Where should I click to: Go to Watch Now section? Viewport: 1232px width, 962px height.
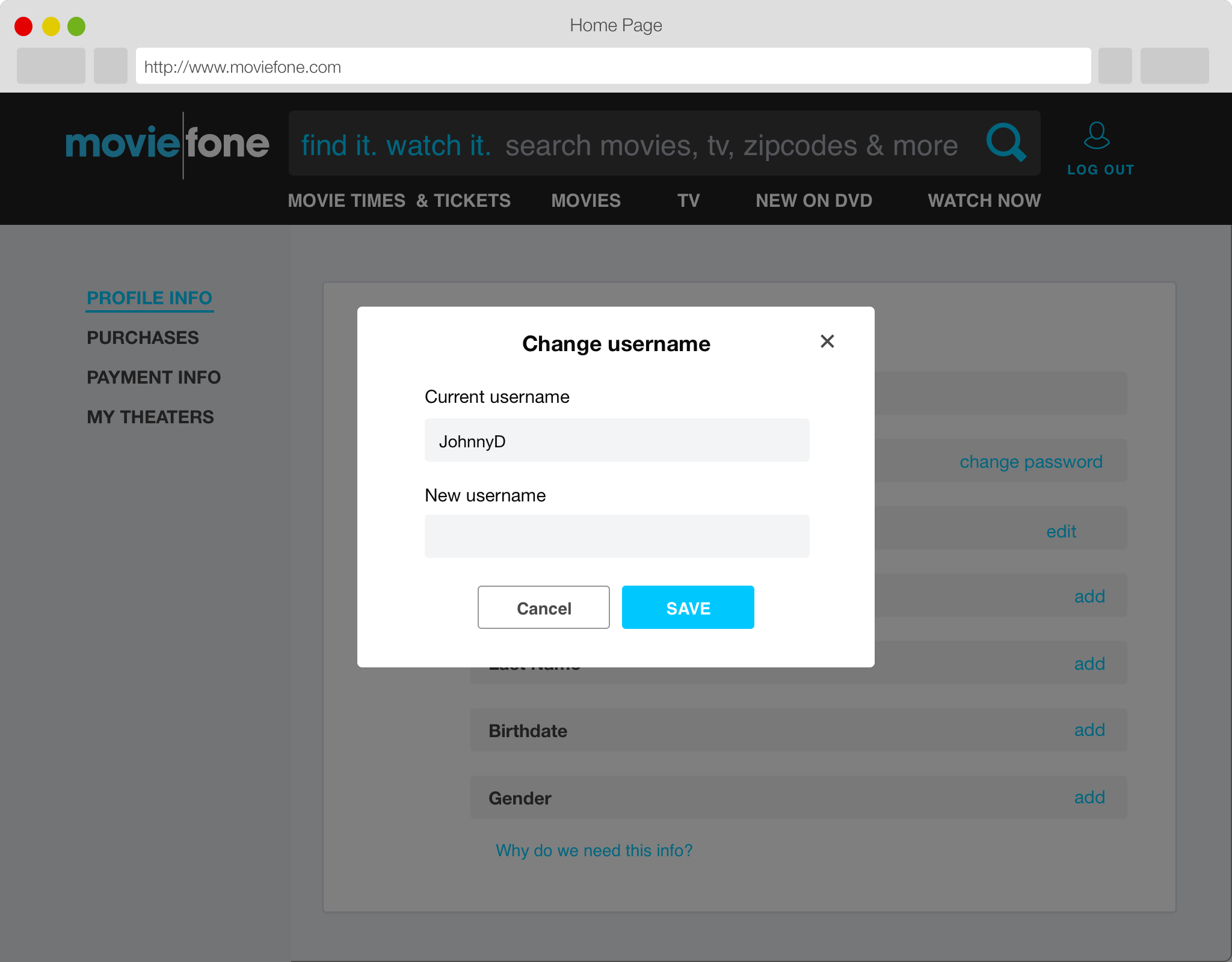(984, 201)
